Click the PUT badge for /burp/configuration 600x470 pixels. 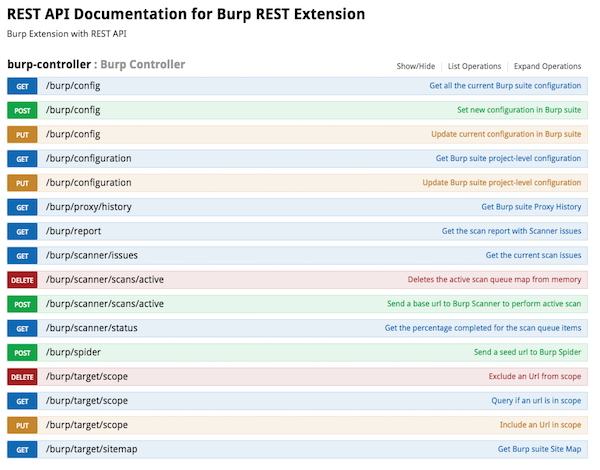tap(22, 183)
